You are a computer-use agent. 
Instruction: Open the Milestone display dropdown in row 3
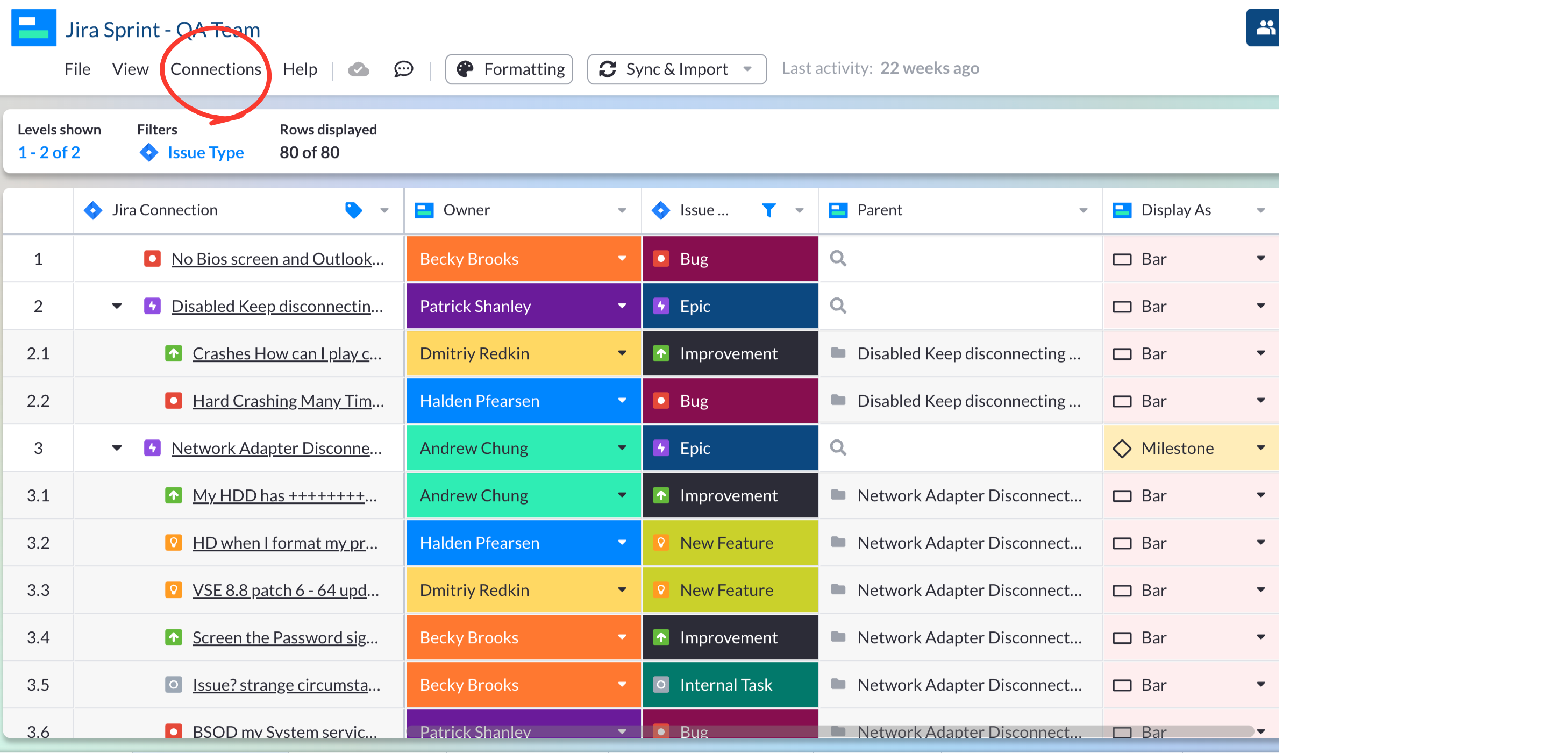click(1260, 448)
